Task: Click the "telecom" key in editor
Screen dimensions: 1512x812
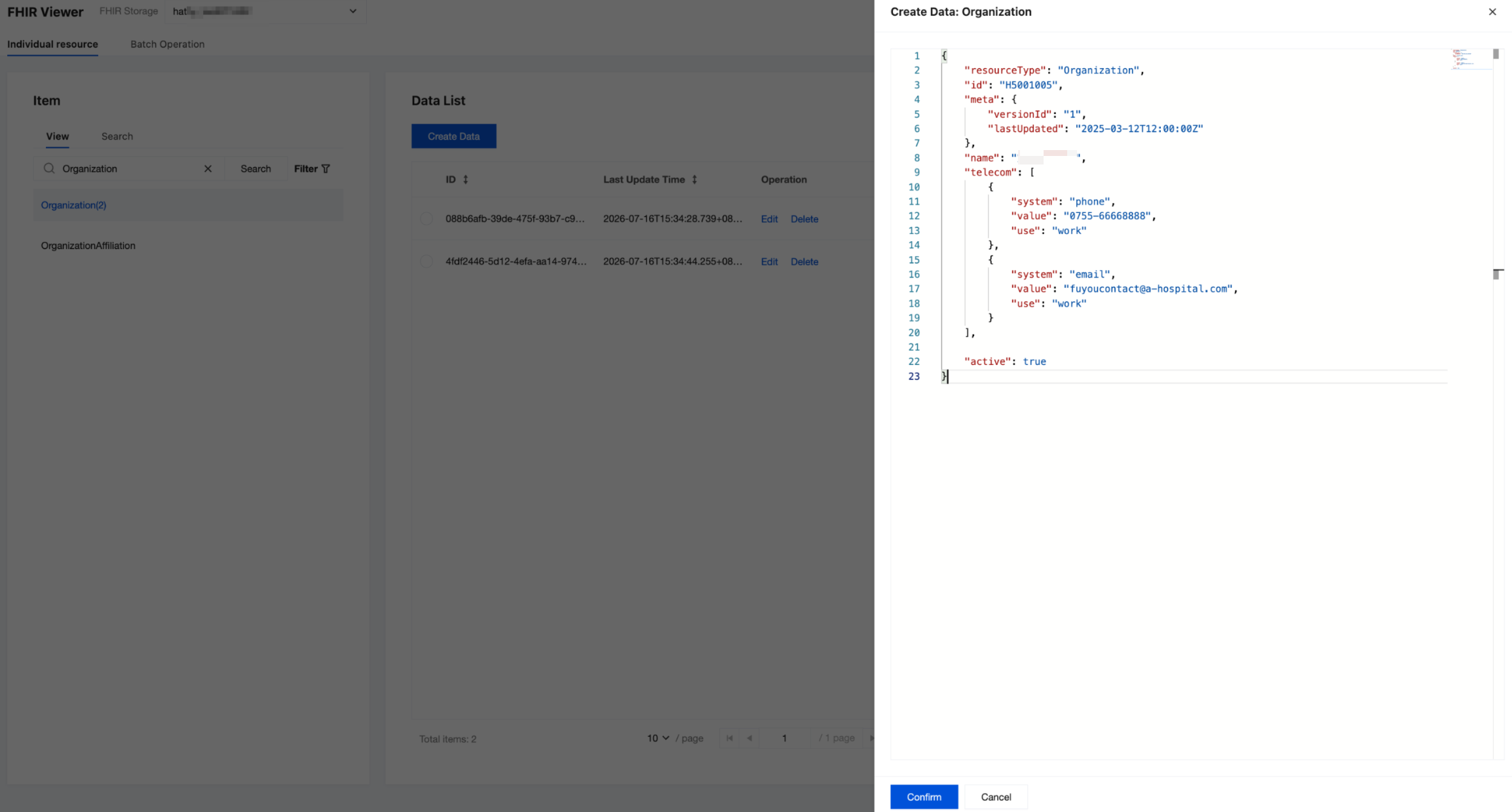Action: 991,172
